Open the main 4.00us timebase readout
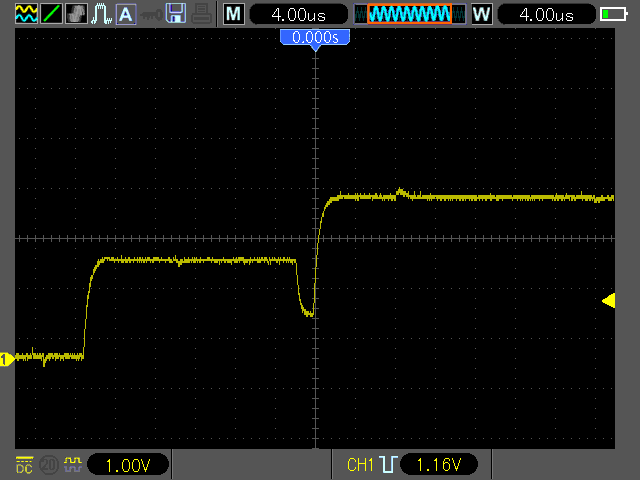Screen dimensions: 640x480 coord(299,15)
